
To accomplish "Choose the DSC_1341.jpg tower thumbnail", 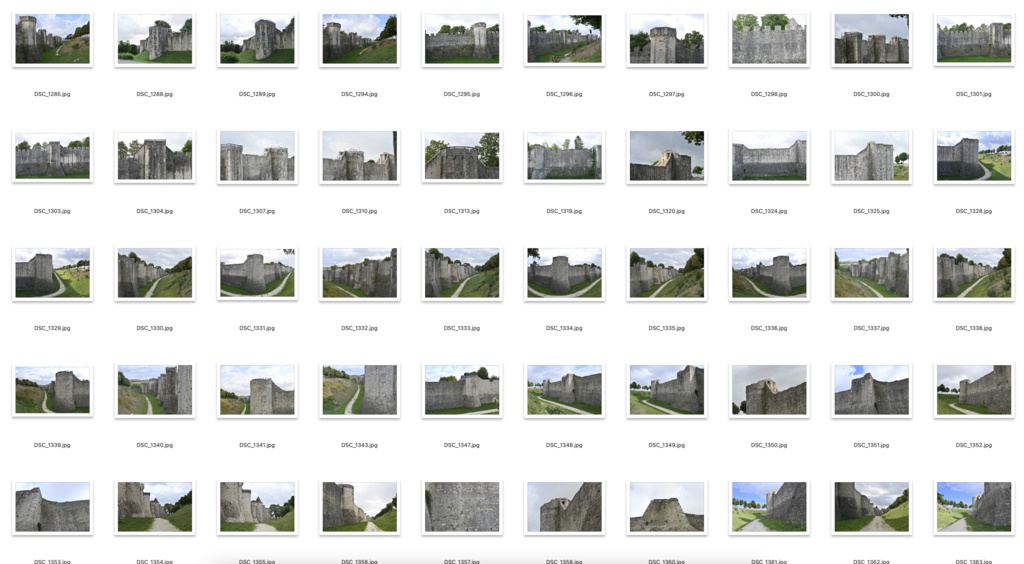I will point(257,390).
